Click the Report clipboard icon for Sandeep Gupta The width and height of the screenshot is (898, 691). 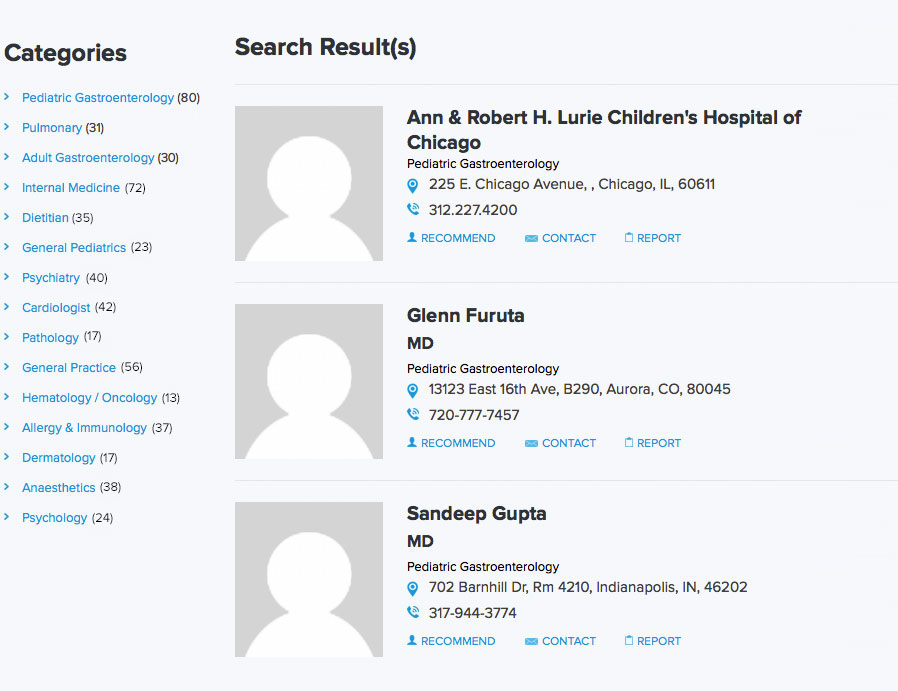point(629,640)
